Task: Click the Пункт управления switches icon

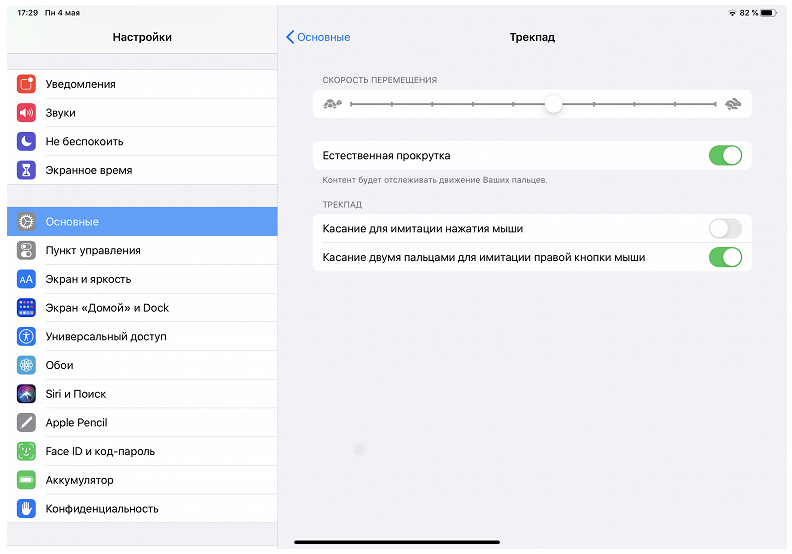Action: click(26, 250)
